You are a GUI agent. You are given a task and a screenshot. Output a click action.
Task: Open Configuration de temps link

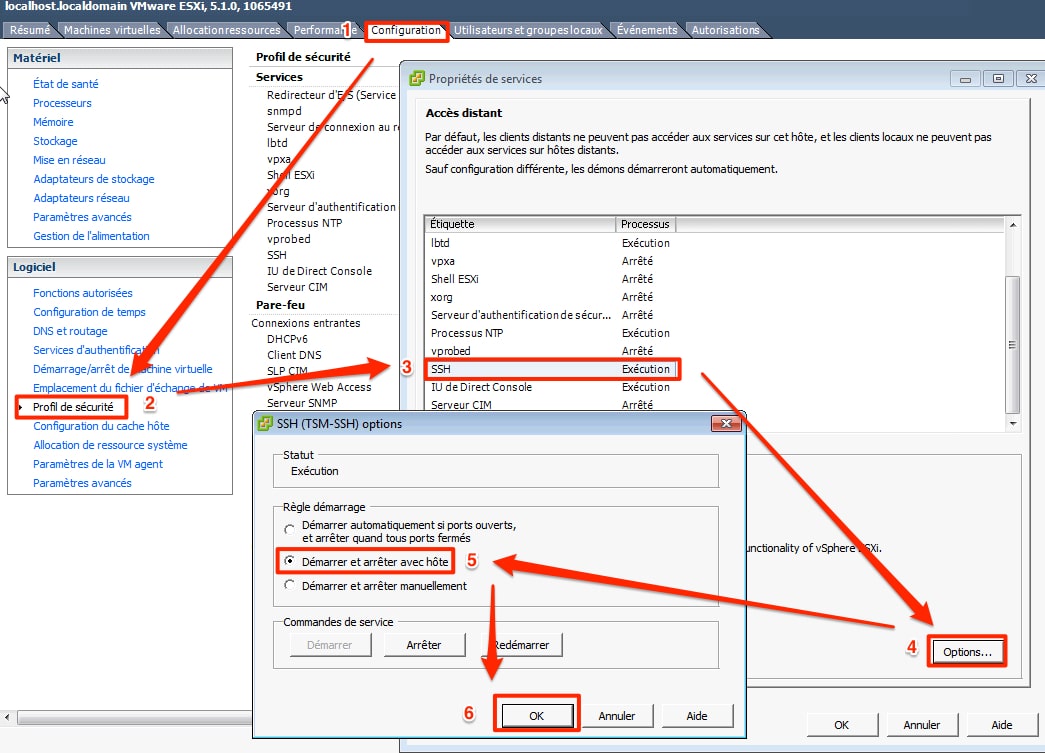[x=89, y=312]
